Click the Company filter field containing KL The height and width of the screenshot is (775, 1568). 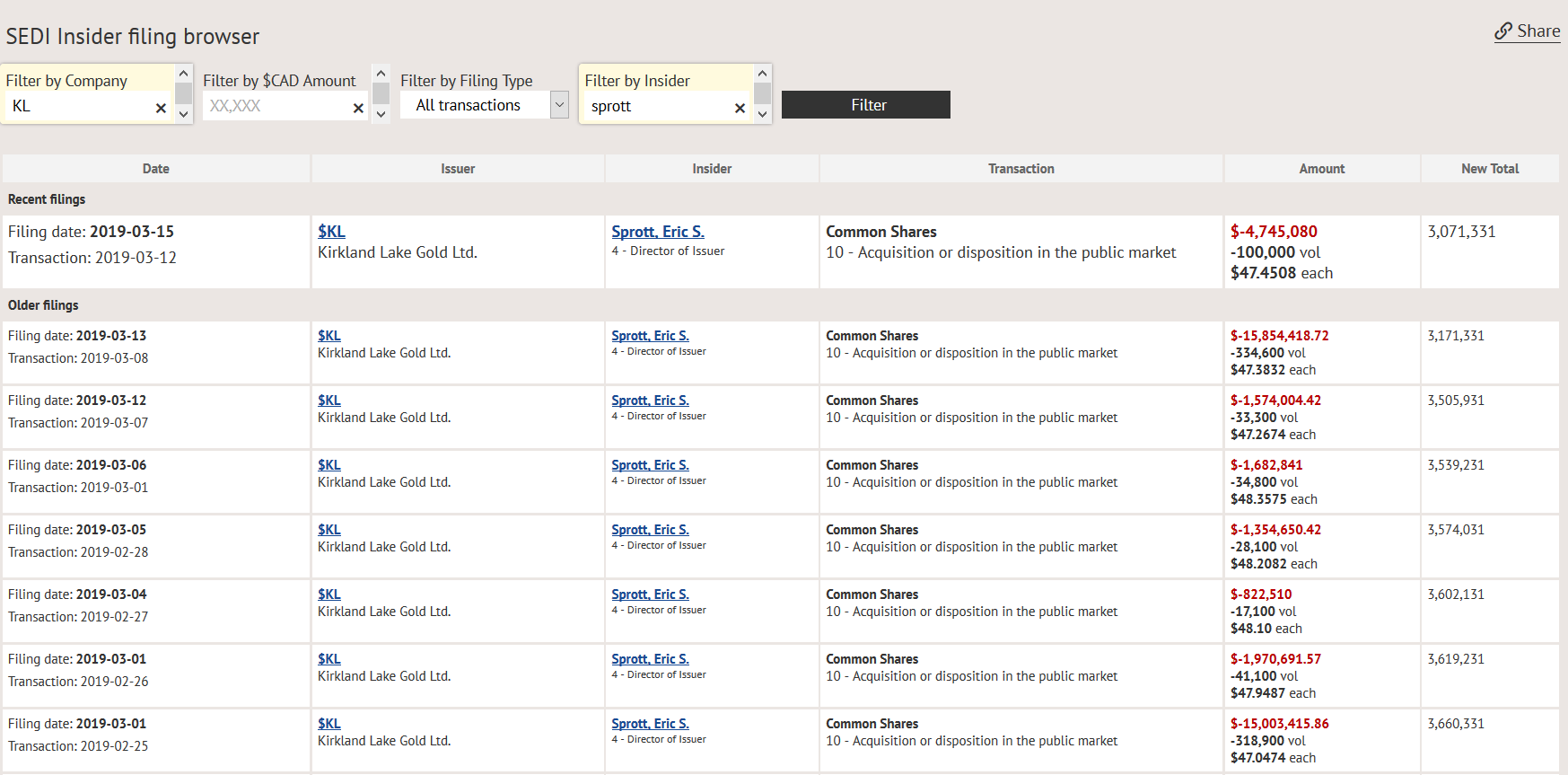tap(81, 106)
